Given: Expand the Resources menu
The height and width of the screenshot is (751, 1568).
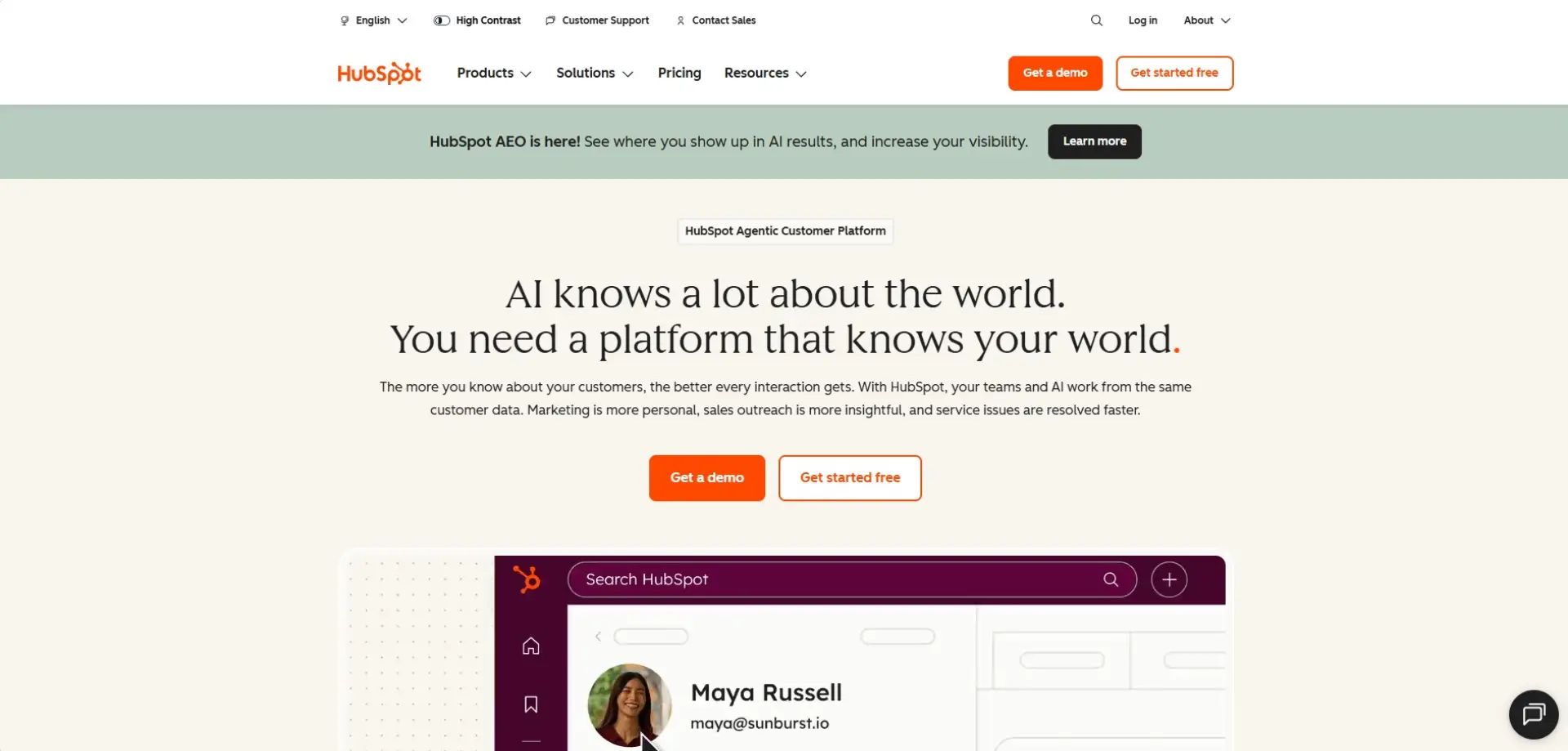Looking at the screenshot, I should coord(765,73).
